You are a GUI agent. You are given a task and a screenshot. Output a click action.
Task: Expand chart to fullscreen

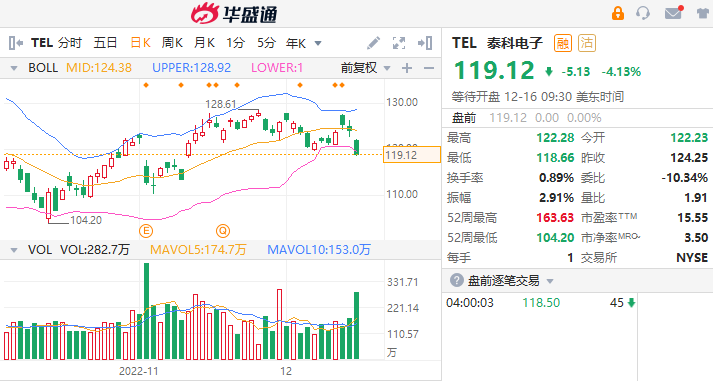[x=399, y=43]
